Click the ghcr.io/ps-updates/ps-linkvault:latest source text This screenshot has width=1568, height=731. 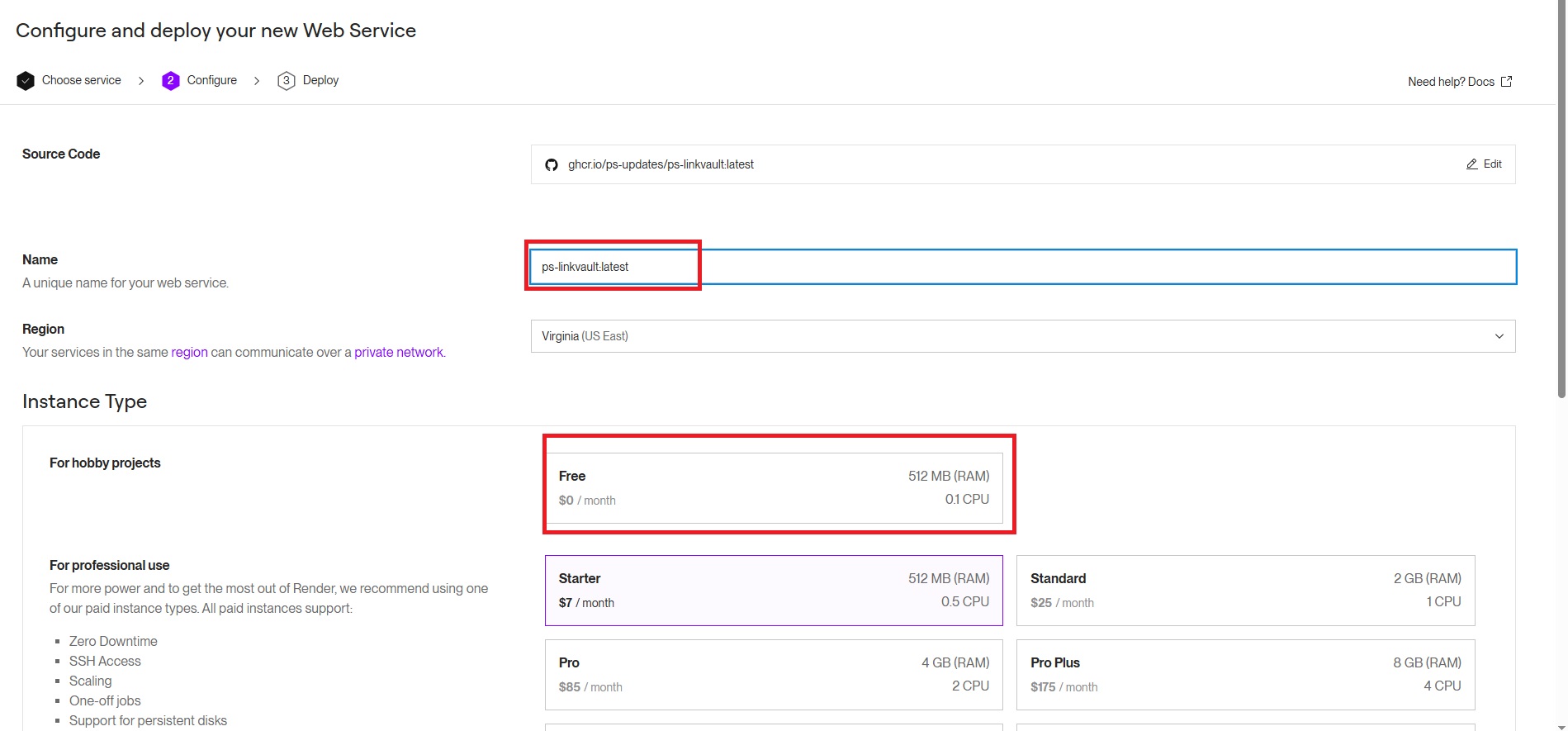[661, 164]
